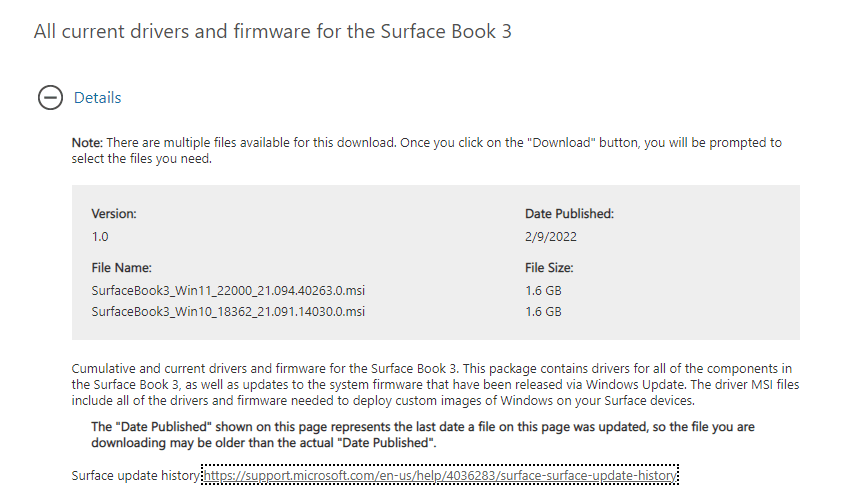Click the SurfaceBook3_Win11_22000 msi file name

tap(228, 290)
